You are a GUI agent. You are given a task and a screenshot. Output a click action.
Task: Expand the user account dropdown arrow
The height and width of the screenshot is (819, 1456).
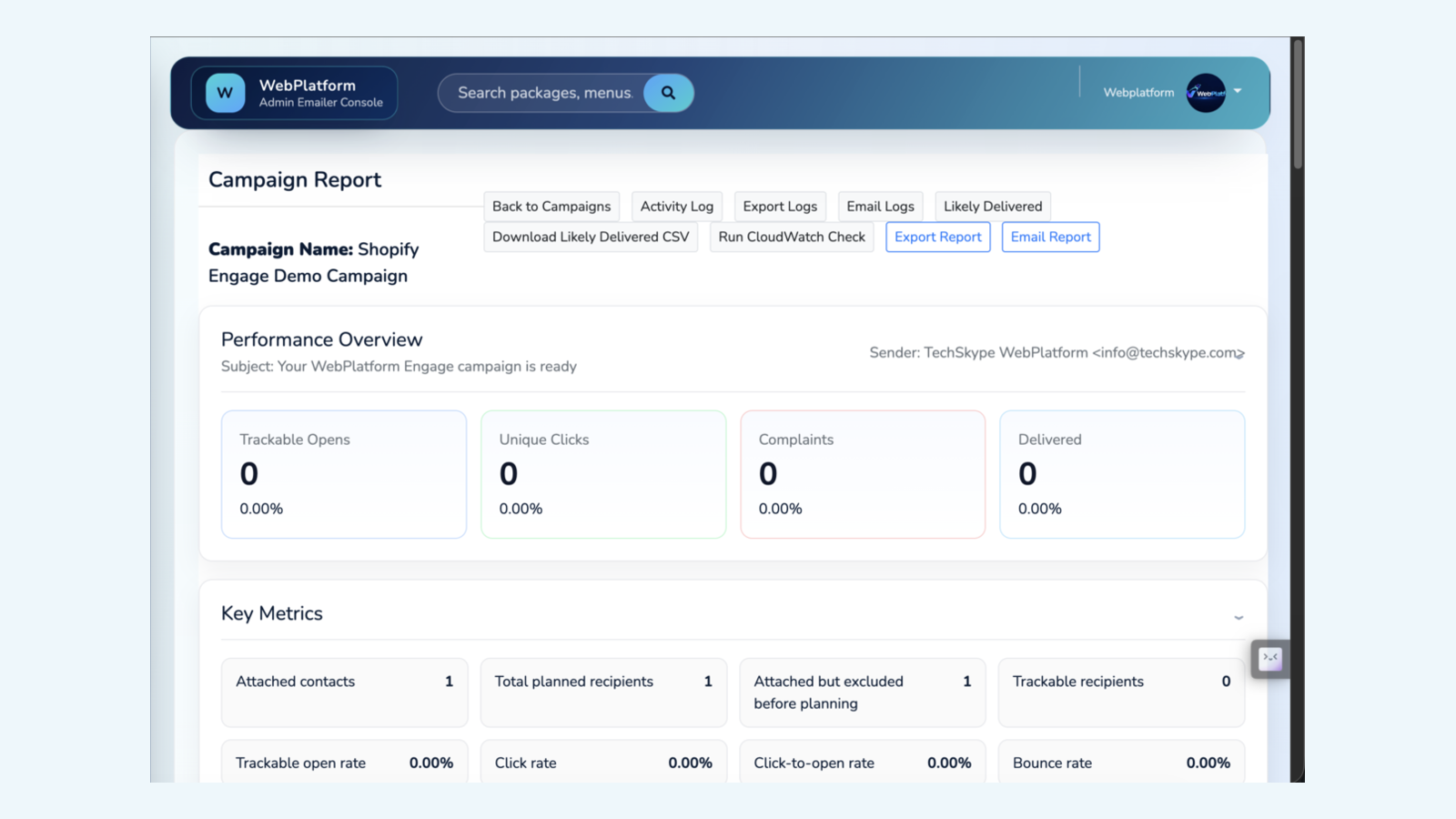click(1238, 91)
